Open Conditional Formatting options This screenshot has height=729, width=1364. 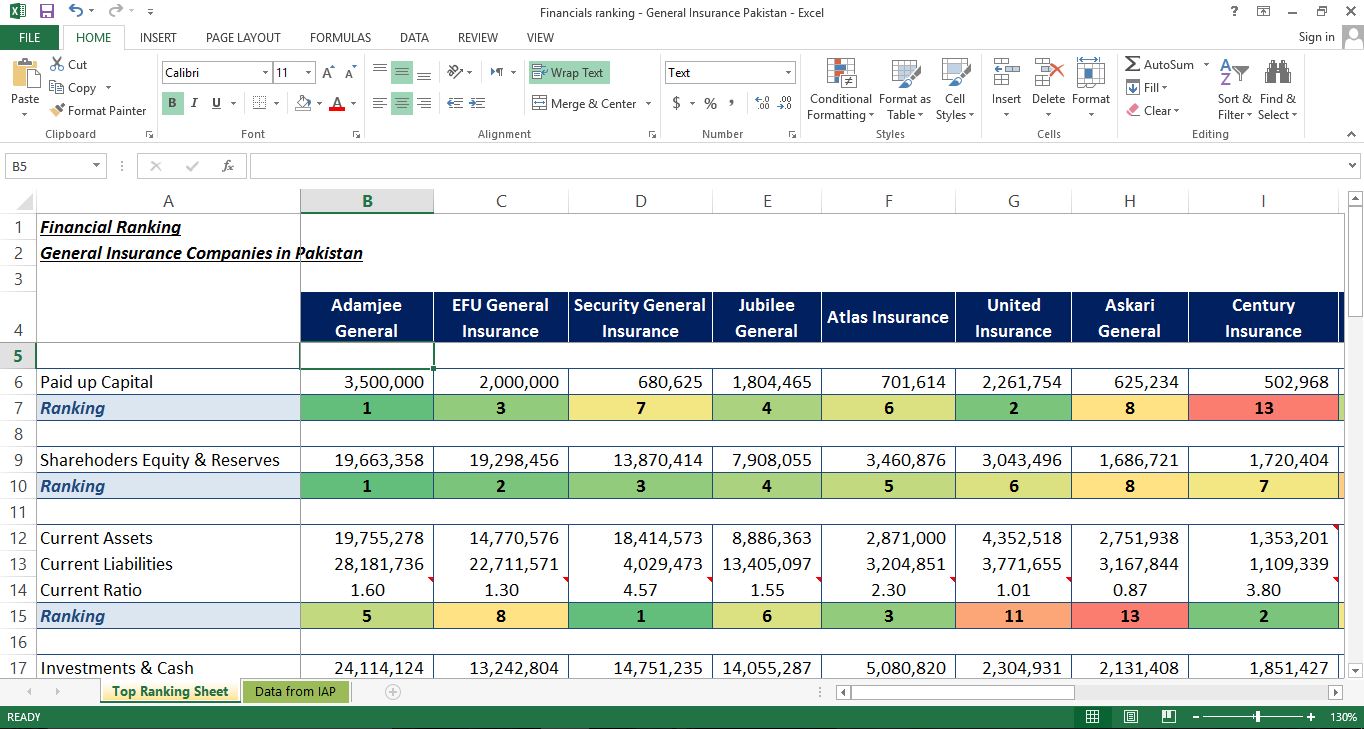839,88
